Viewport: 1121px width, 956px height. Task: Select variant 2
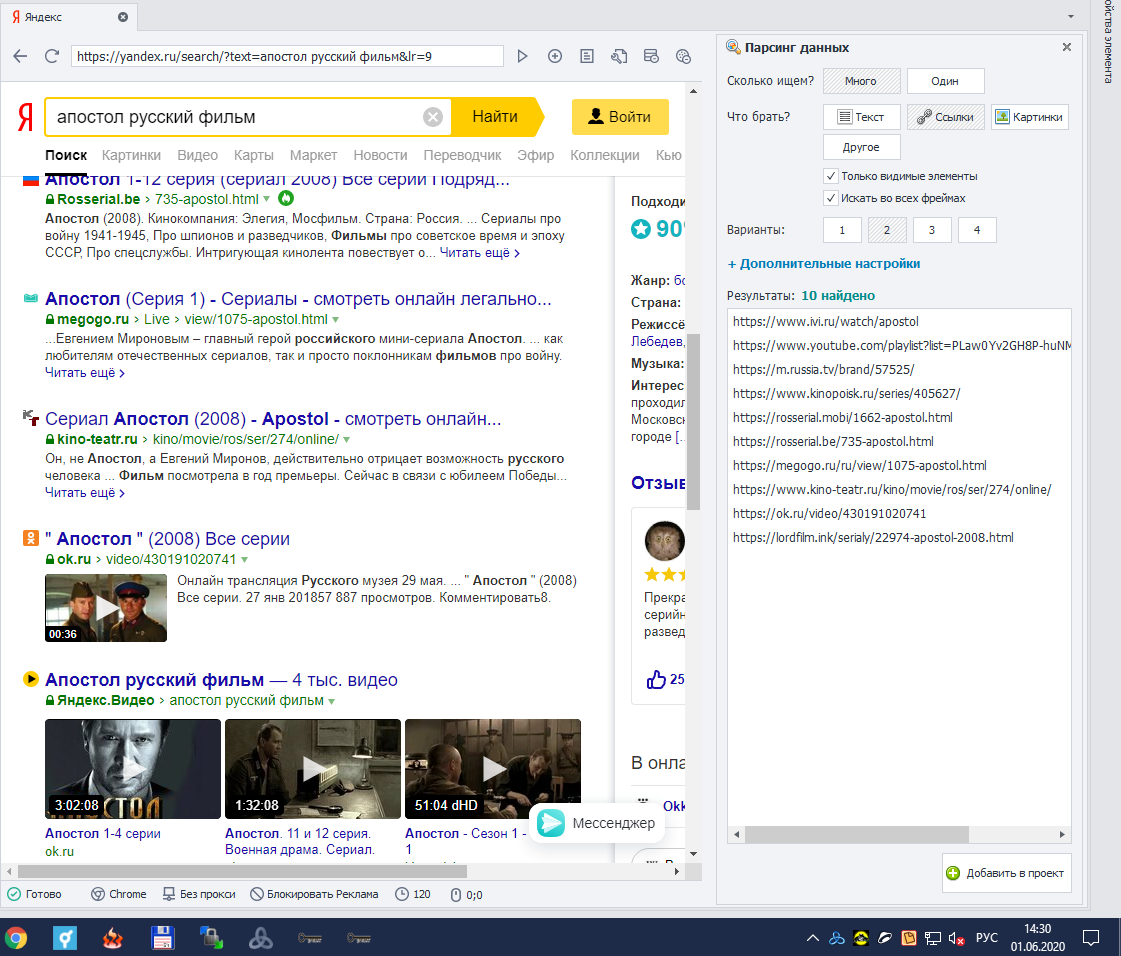(887, 230)
